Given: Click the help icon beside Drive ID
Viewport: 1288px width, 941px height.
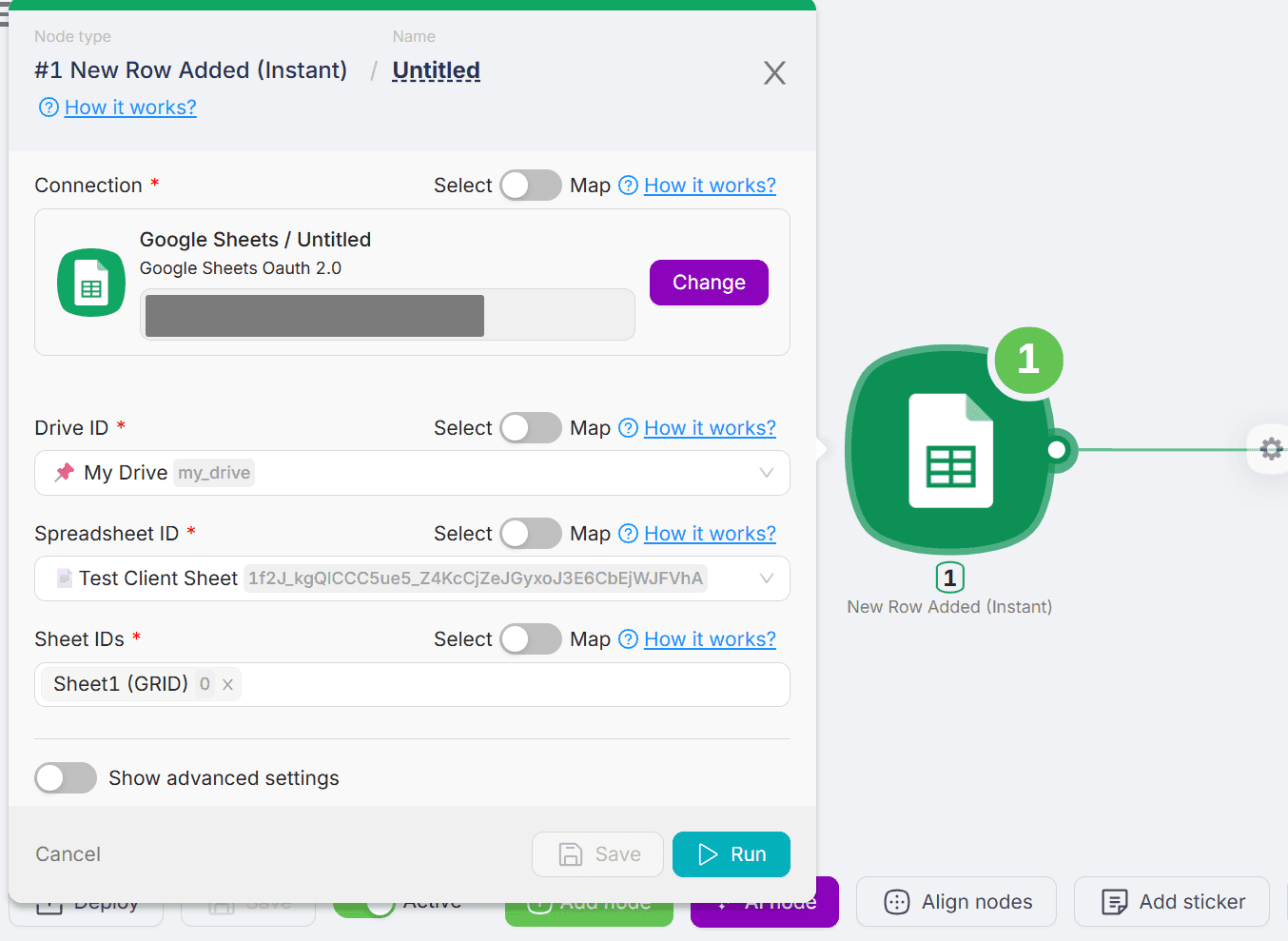Looking at the screenshot, I should click(x=628, y=428).
